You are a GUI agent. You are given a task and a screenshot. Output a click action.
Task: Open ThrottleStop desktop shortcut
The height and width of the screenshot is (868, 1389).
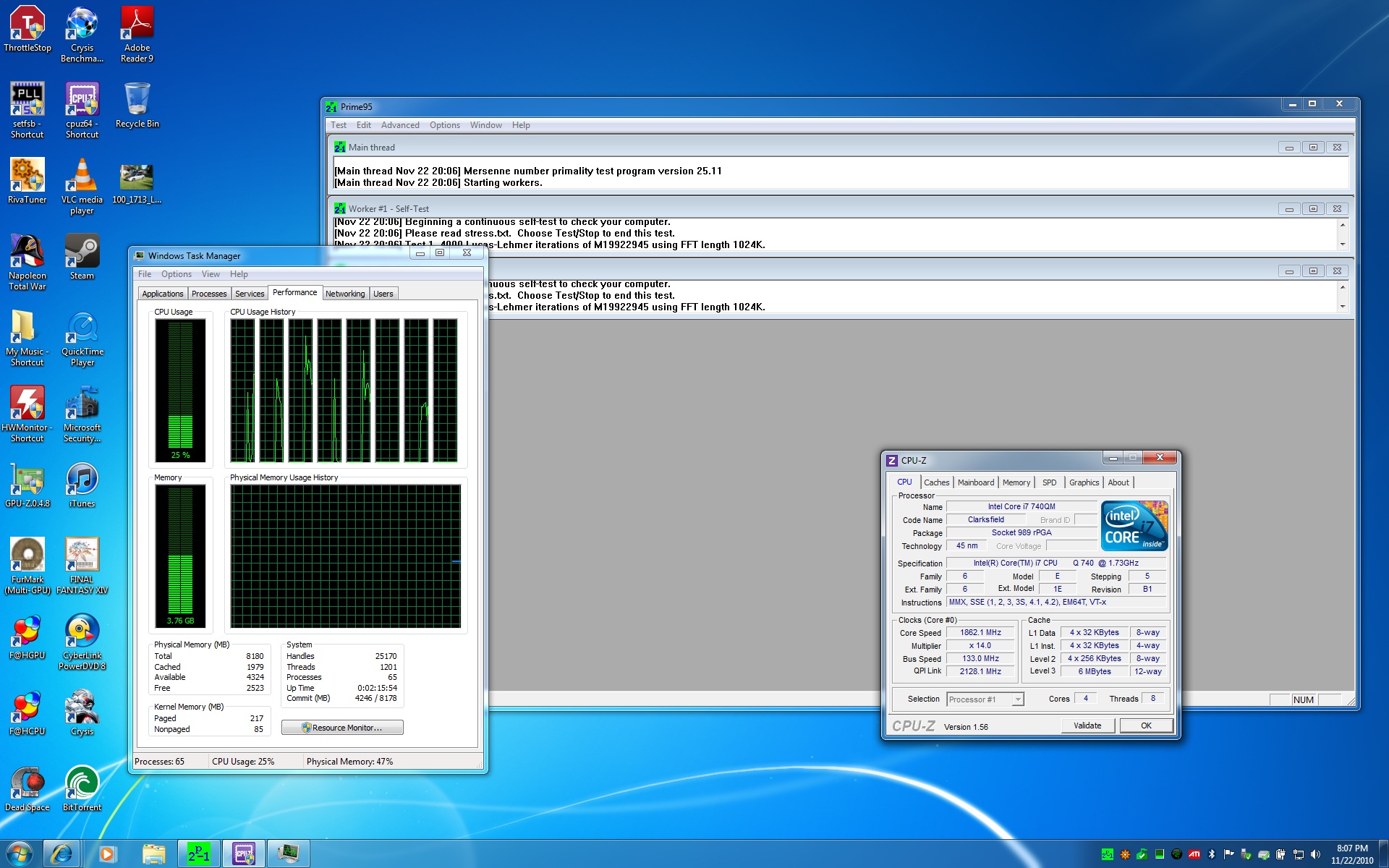pyautogui.click(x=27, y=29)
